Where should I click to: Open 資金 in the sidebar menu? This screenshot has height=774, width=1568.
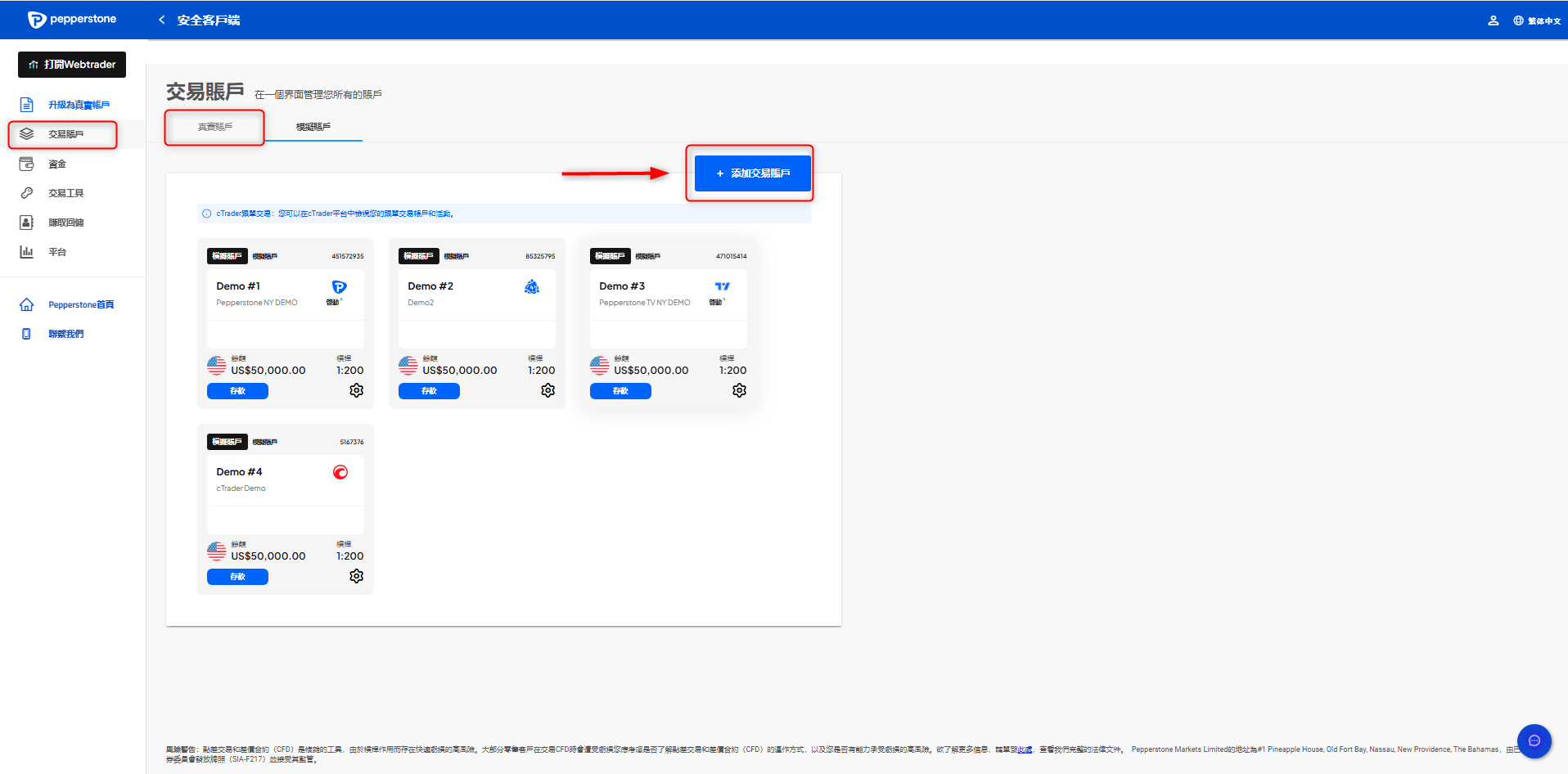pyautogui.click(x=57, y=164)
